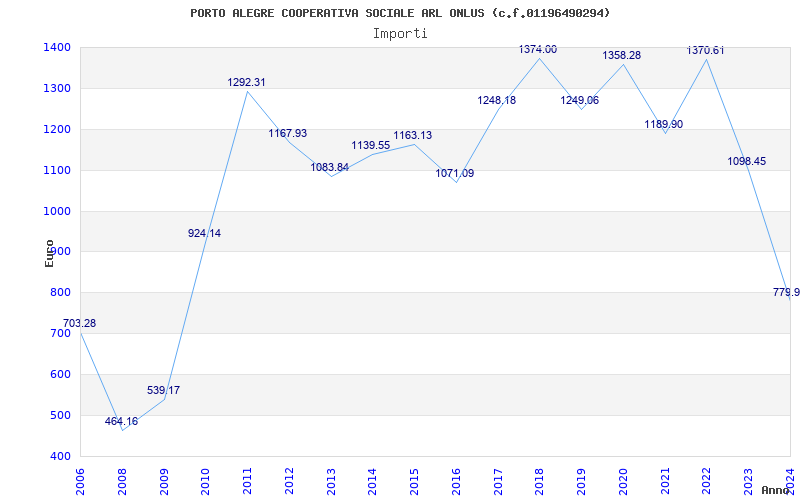This screenshot has width=800, height=500.
Task: Click the 800 y-axis tick label
Action: (x=63, y=293)
